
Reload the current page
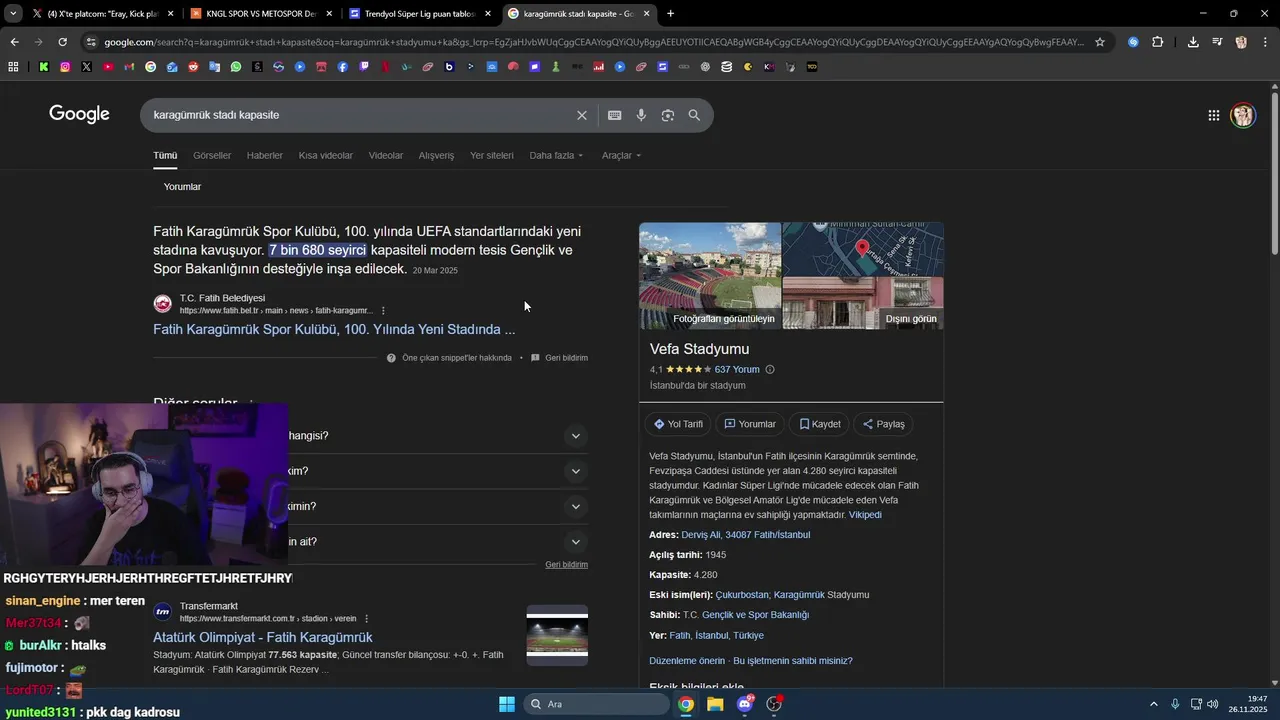pyautogui.click(x=62, y=42)
